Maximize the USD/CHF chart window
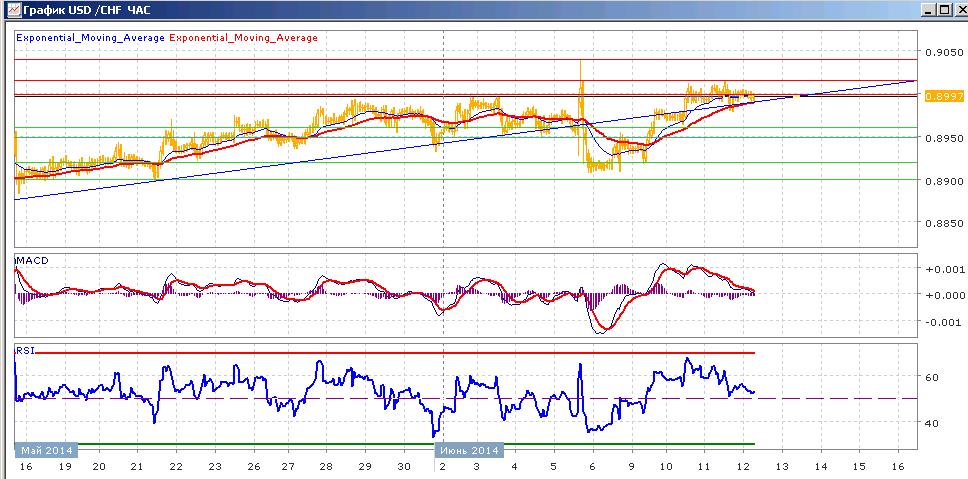Viewport: 968px width, 479px height. [942, 10]
